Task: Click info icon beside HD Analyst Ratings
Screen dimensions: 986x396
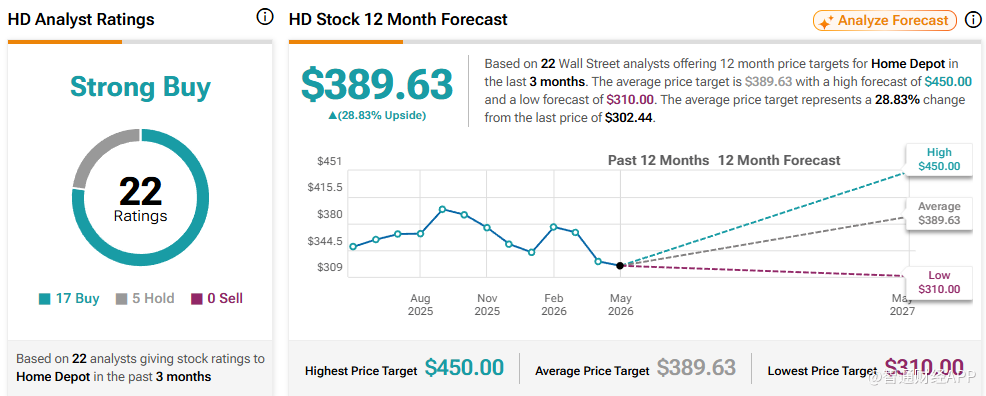Action: (265, 18)
